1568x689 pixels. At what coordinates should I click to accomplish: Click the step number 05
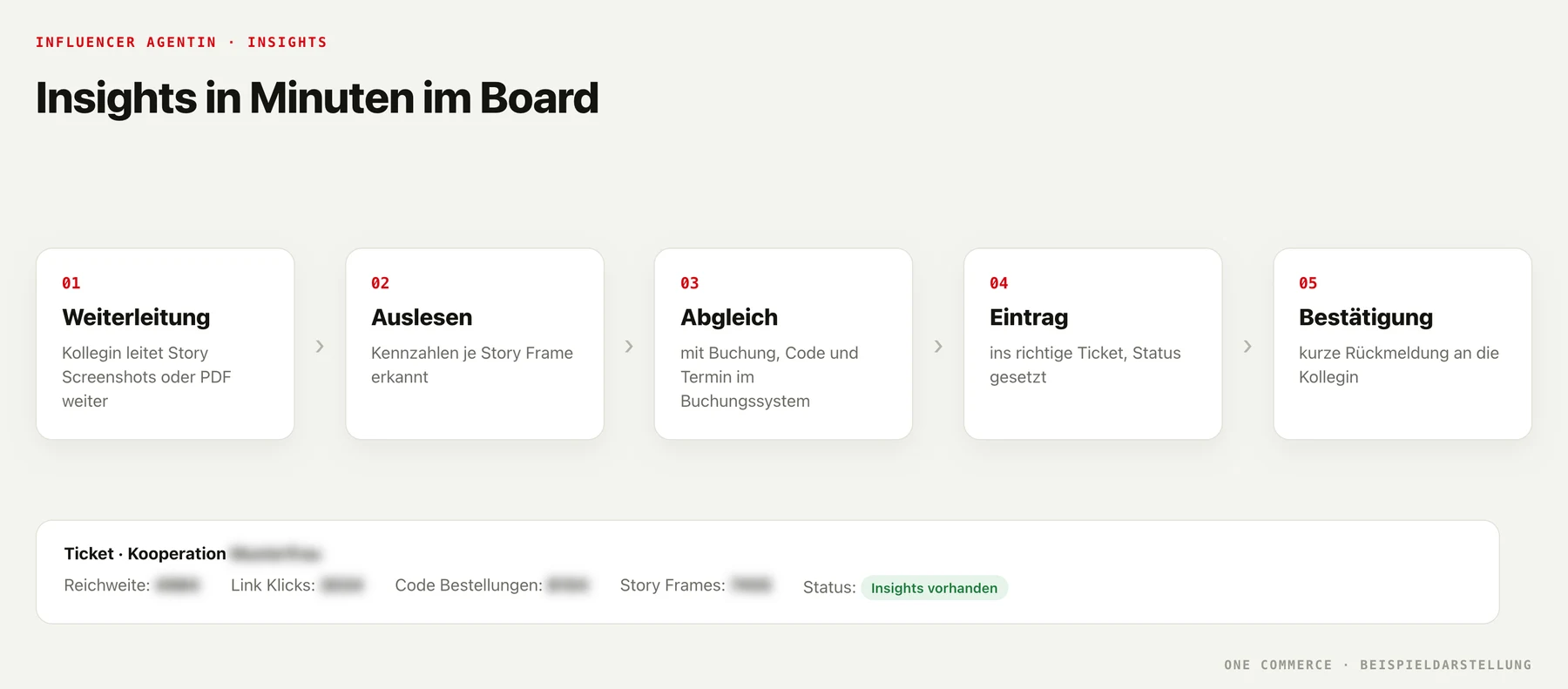tap(1308, 283)
